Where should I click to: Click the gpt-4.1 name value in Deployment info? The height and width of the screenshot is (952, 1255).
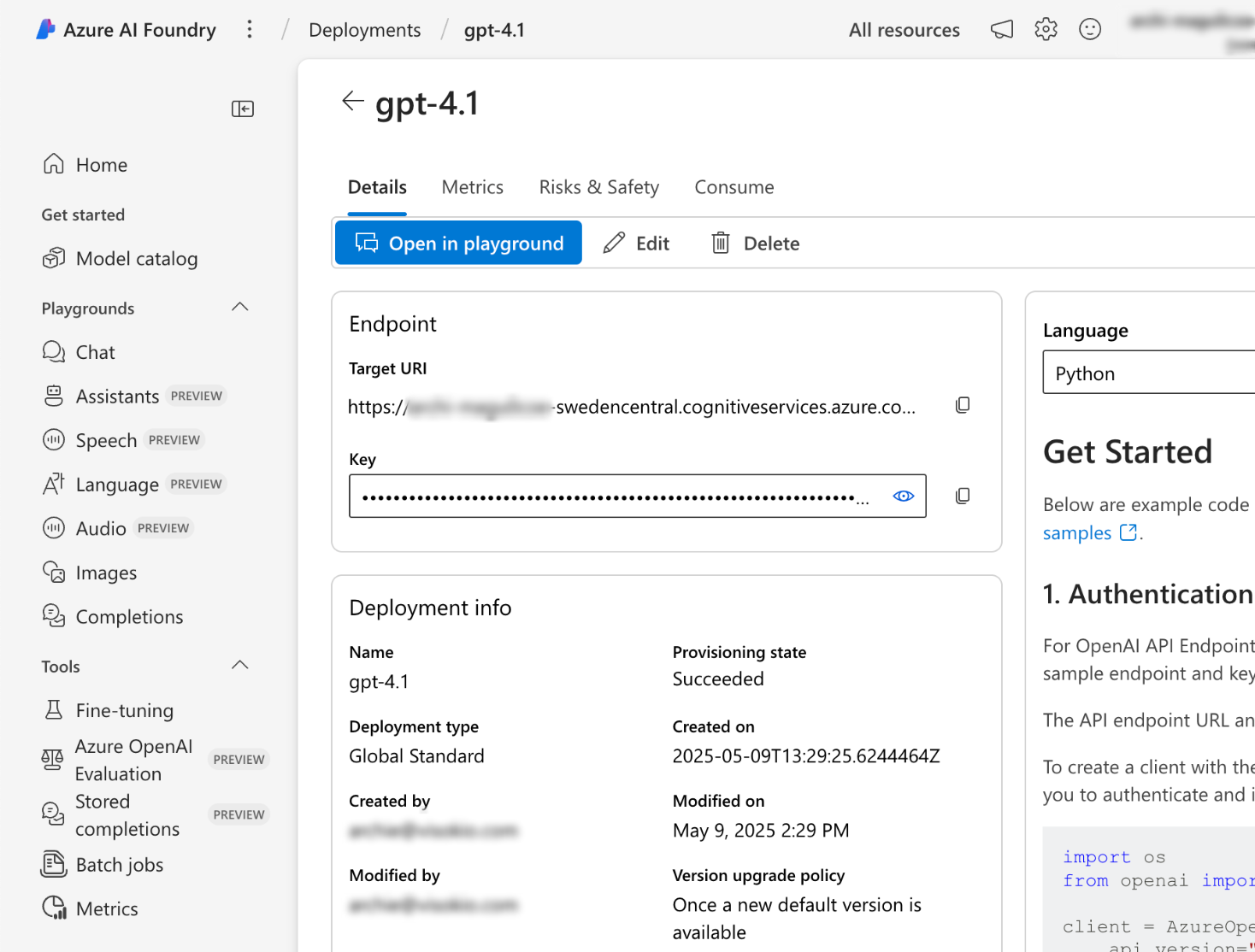coord(379,681)
